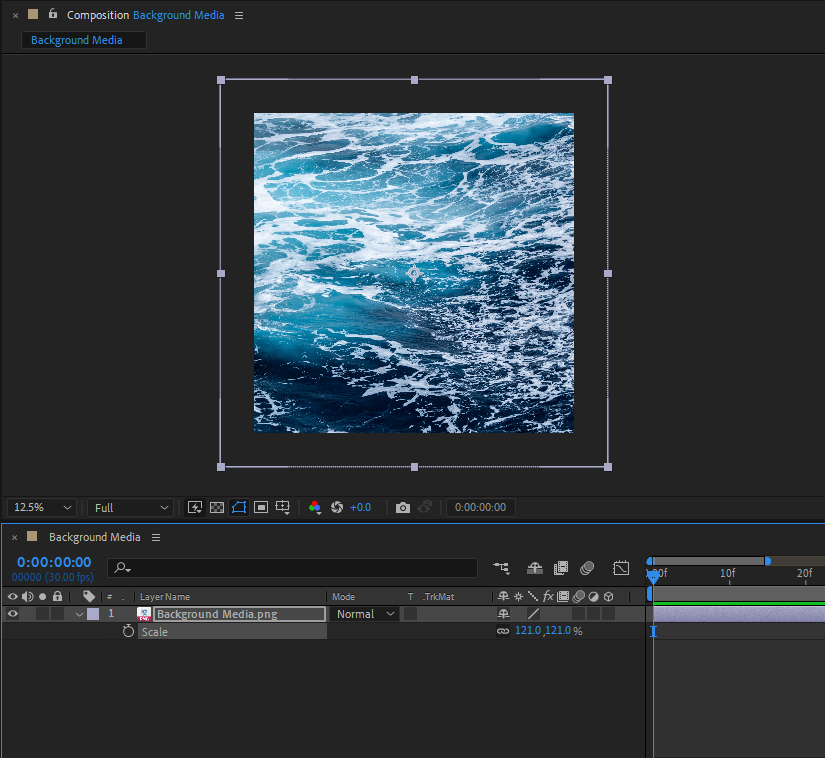Click the Show Snapshot icon
The width and height of the screenshot is (825, 758).
[425, 507]
